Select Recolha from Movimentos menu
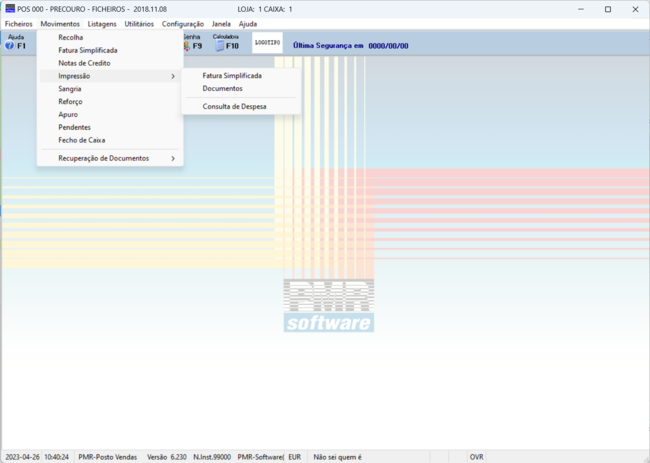Viewport: 650px width, 463px height. click(71, 37)
